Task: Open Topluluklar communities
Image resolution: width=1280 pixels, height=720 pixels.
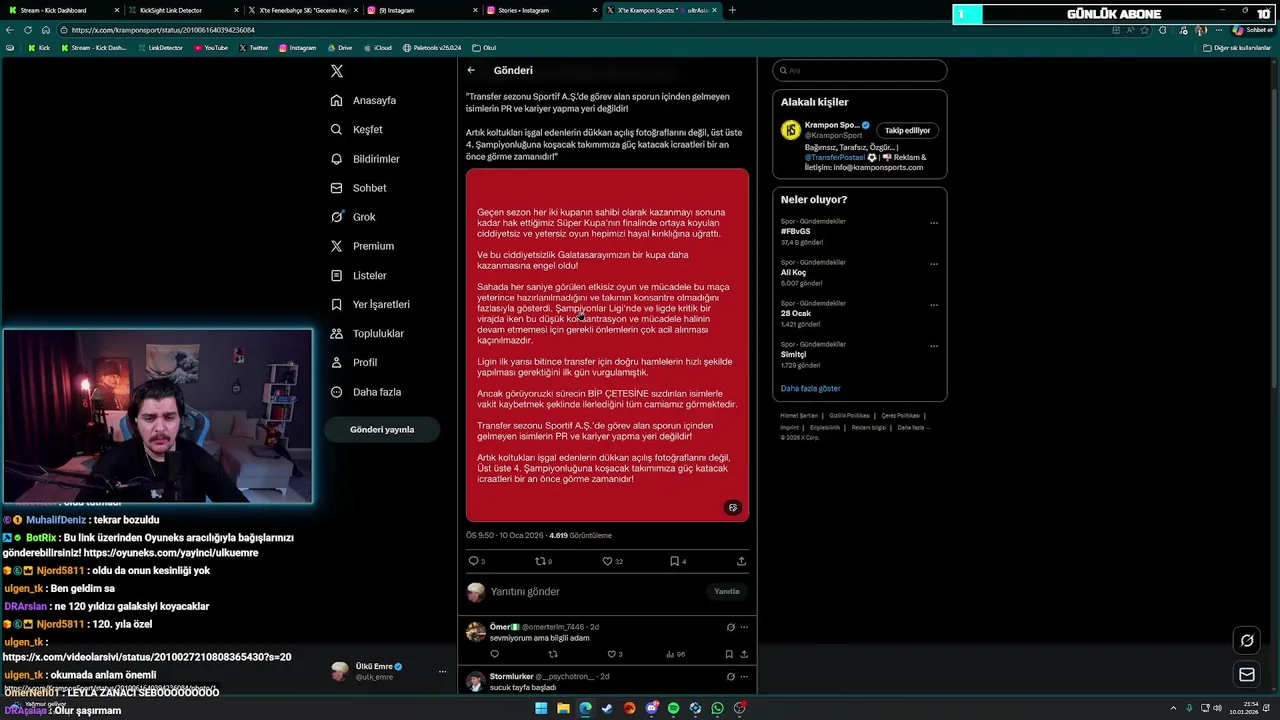Action: (367, 333)
